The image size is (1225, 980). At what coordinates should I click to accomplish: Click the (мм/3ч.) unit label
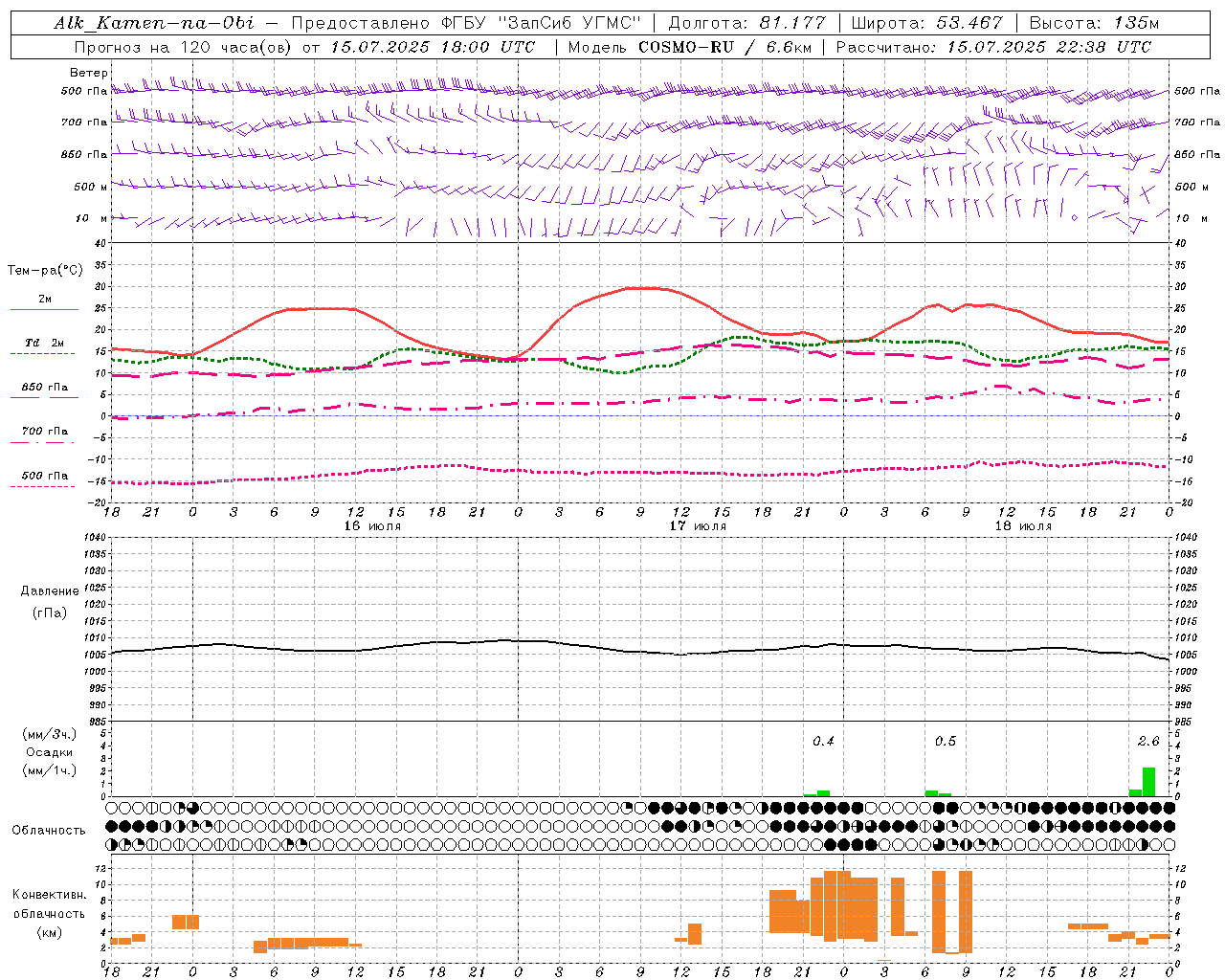[49, 734]
